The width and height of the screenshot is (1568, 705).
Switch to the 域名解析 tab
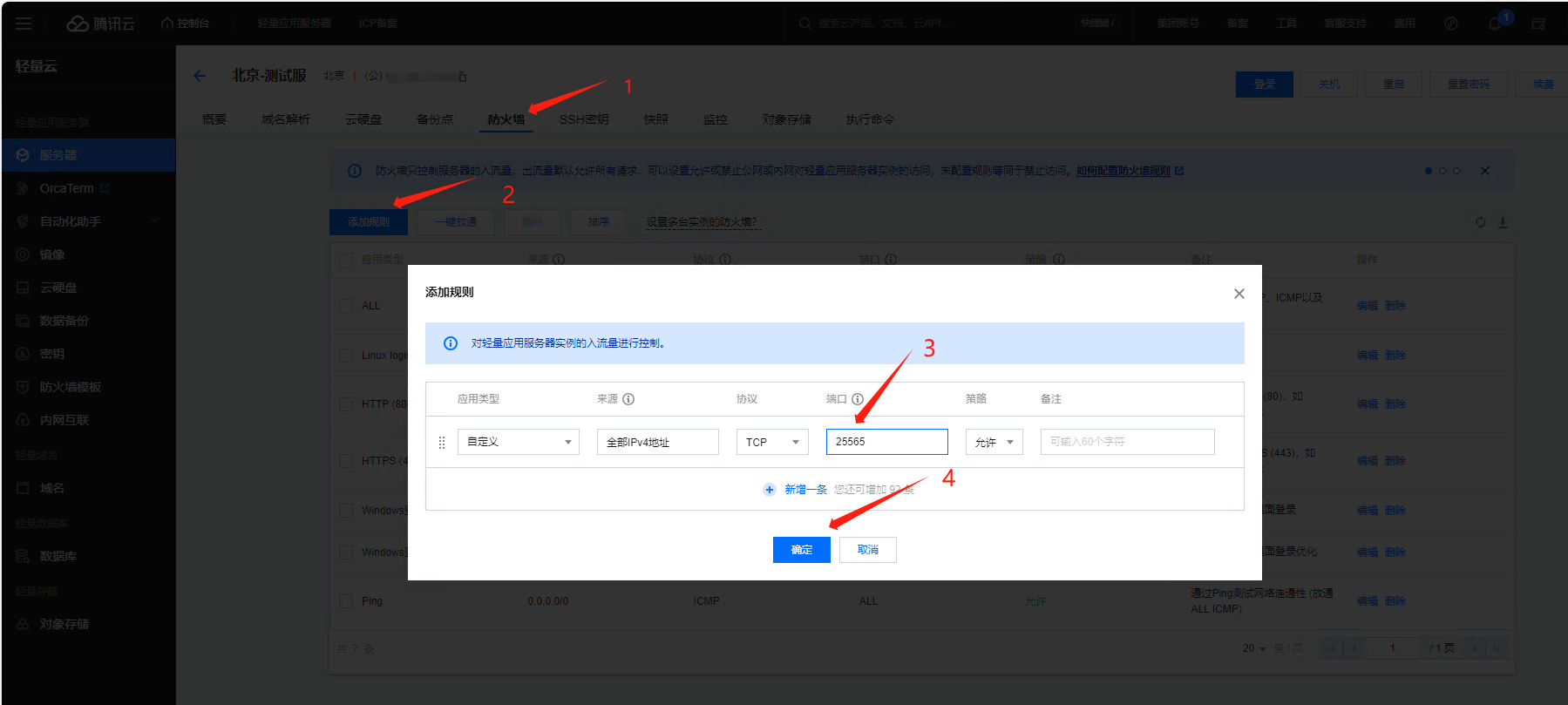coord(286,119)
